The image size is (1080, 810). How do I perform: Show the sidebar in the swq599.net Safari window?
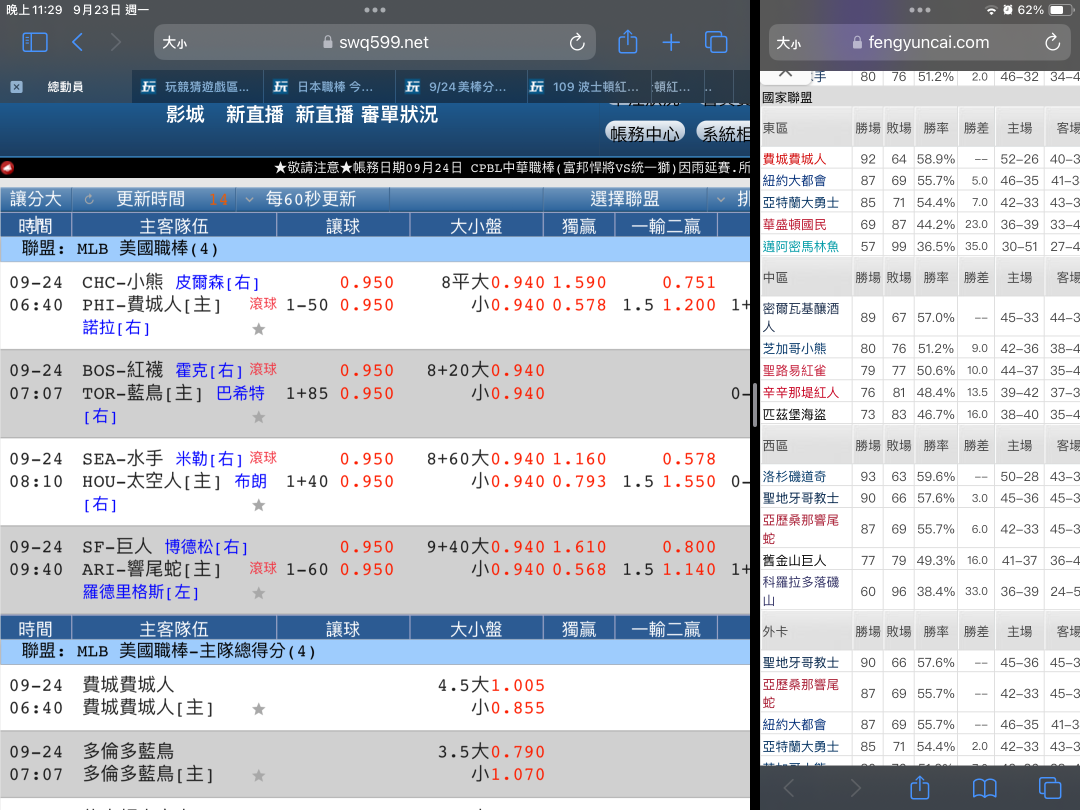click(35, 42)
